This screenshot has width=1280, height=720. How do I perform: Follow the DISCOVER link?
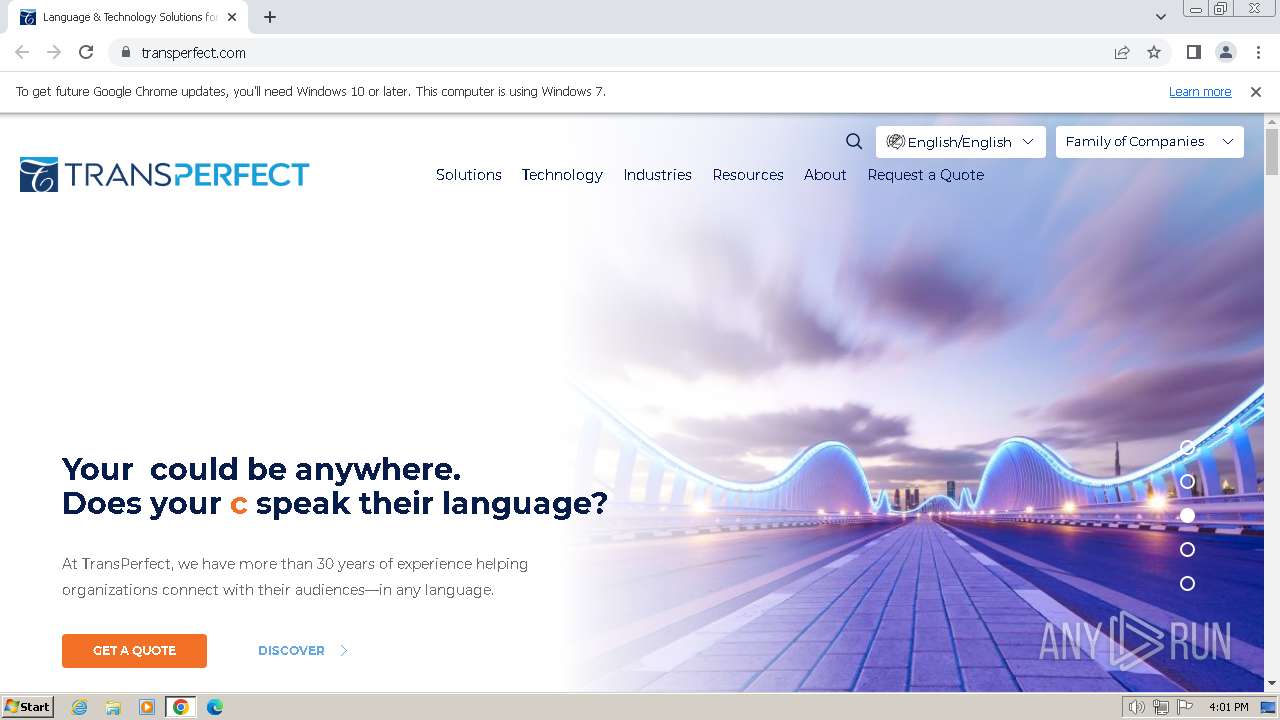(x=291, y=651)
